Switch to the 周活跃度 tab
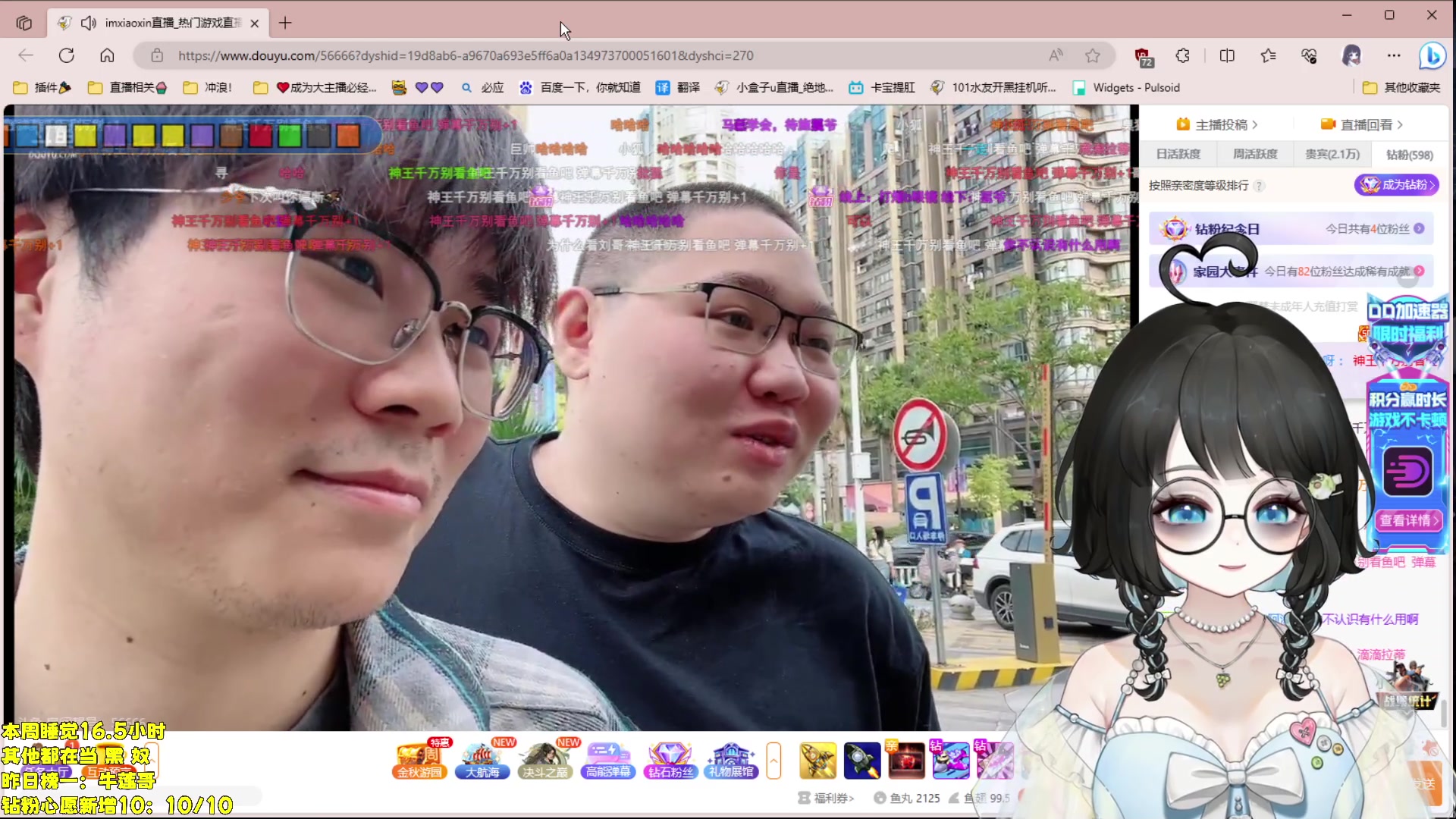Image resolution: width=1456 pixels, height=819 pixels. point(1254,154)
